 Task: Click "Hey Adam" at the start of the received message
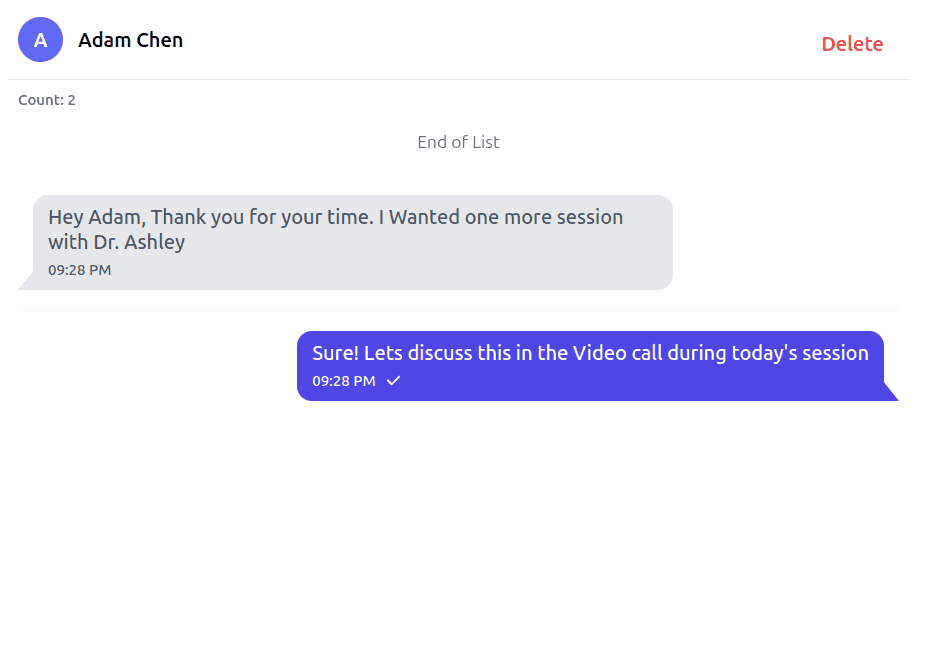(x=97, y=217)
